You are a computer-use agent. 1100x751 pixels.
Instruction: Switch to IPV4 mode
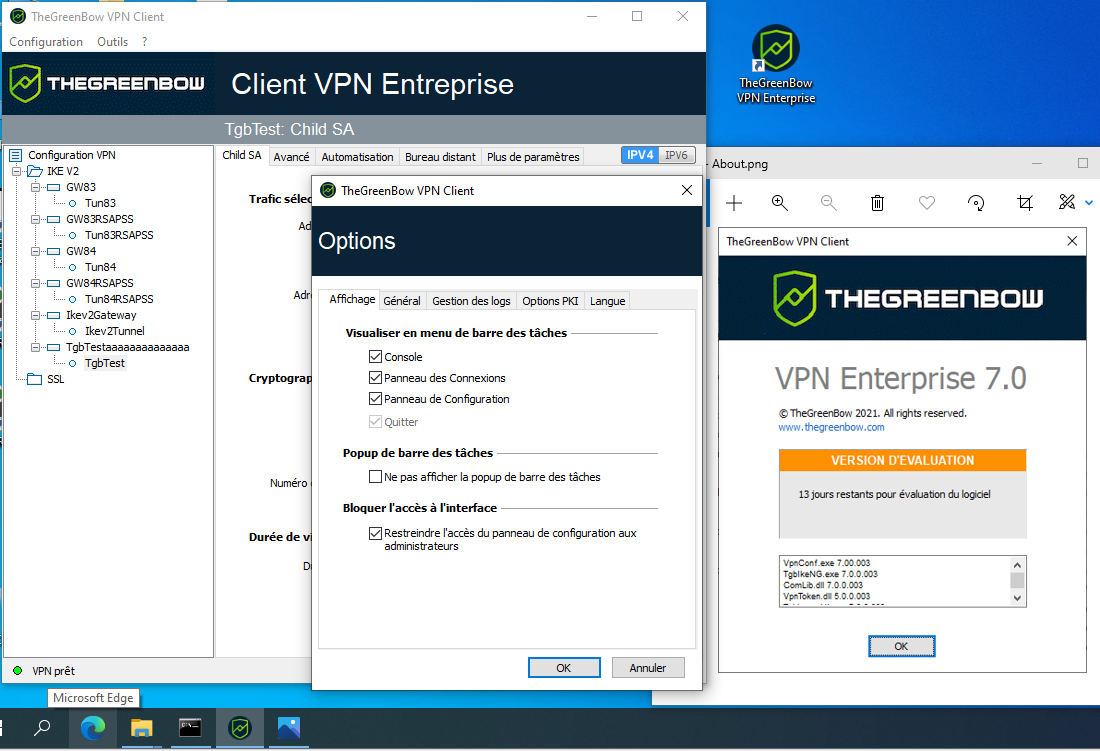pyautogui.click(x=640, y=155)
